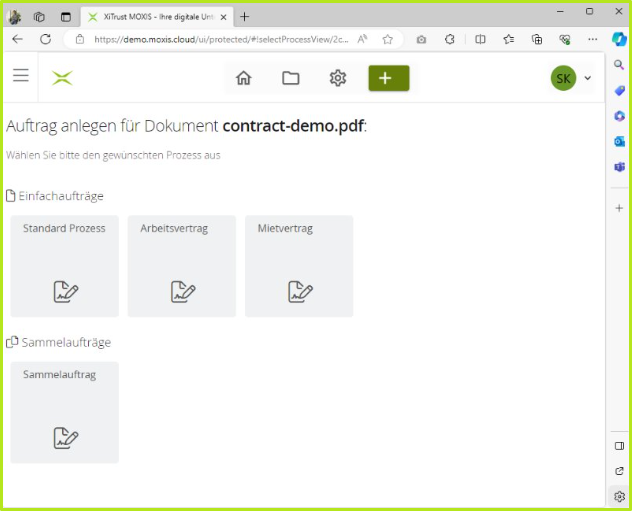Select the Mietvertrag process tile
Screen dimensions: 632x511
tap(299, 266)
